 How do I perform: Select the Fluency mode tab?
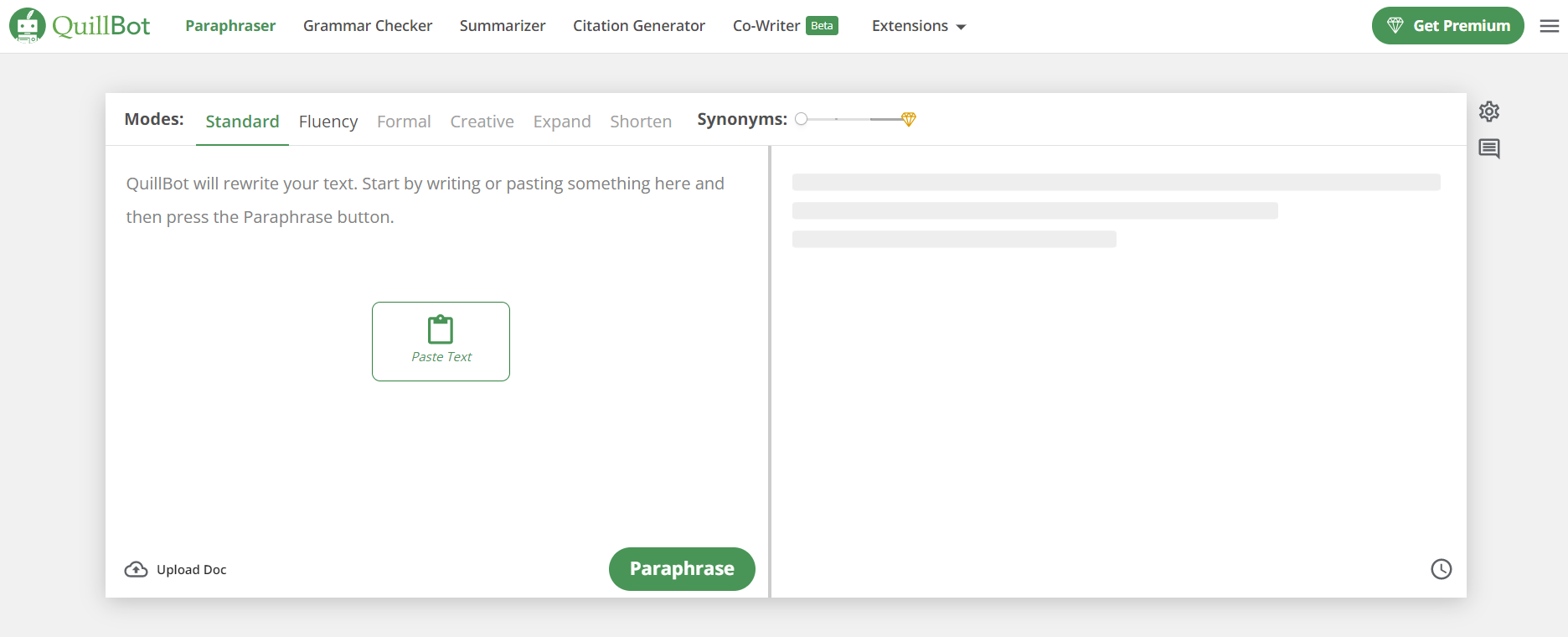pyautogui.click(x=328, y=122)
